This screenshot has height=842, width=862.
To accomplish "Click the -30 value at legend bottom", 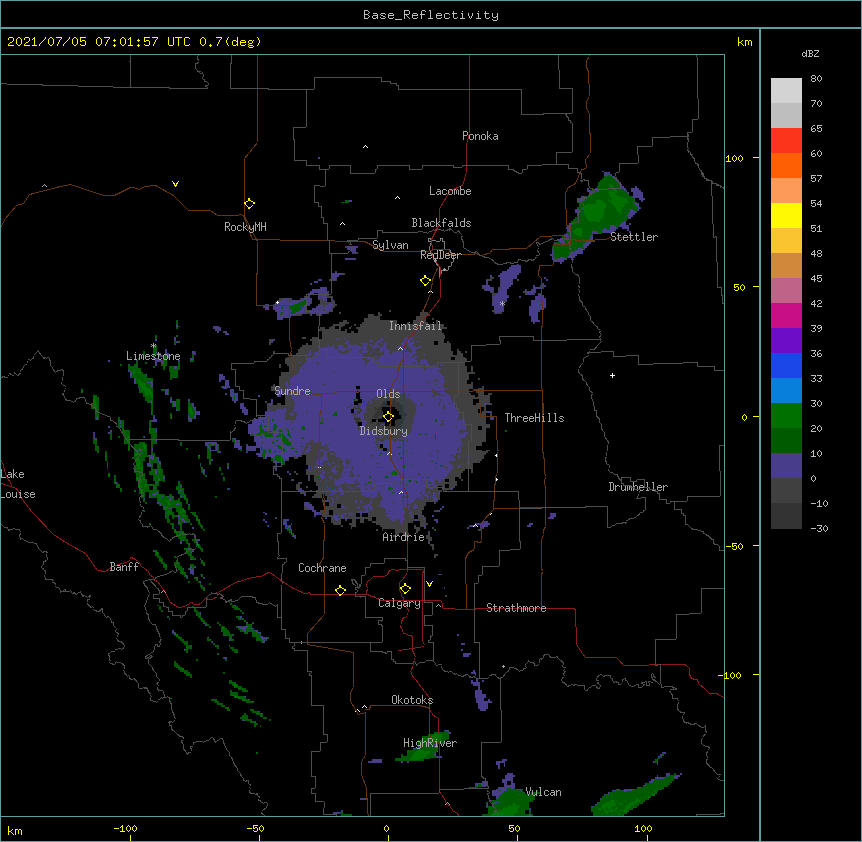I will (x=819, y=529).
